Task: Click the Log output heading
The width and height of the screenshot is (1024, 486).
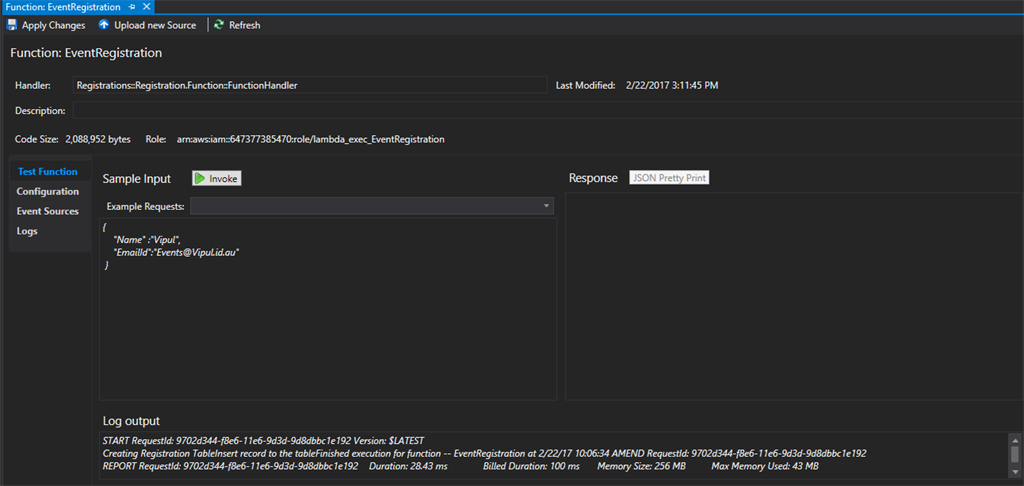Action: (x=131, y=421)
